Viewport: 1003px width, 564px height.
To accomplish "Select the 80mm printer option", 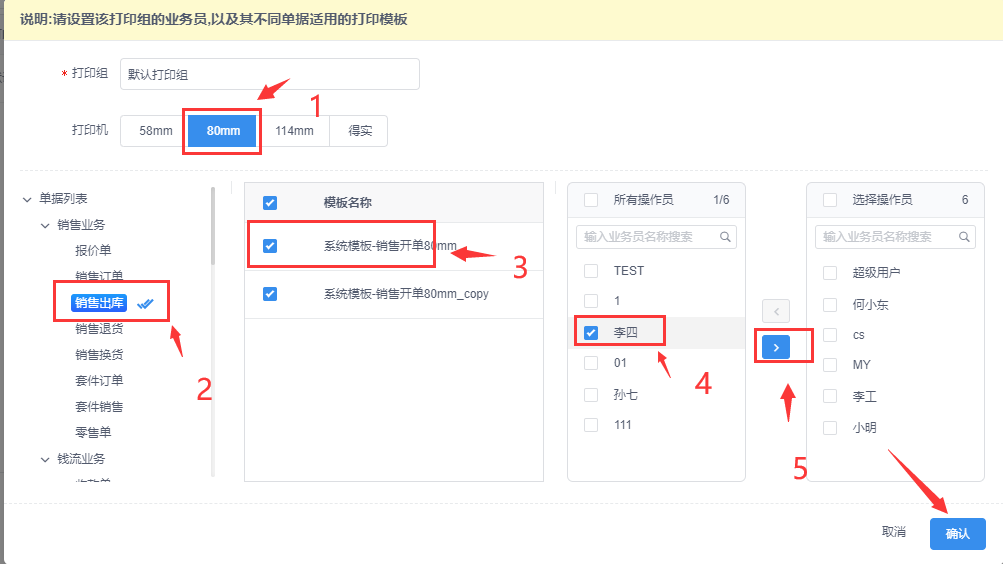I will pyautogui.click(x=223, y=130).
